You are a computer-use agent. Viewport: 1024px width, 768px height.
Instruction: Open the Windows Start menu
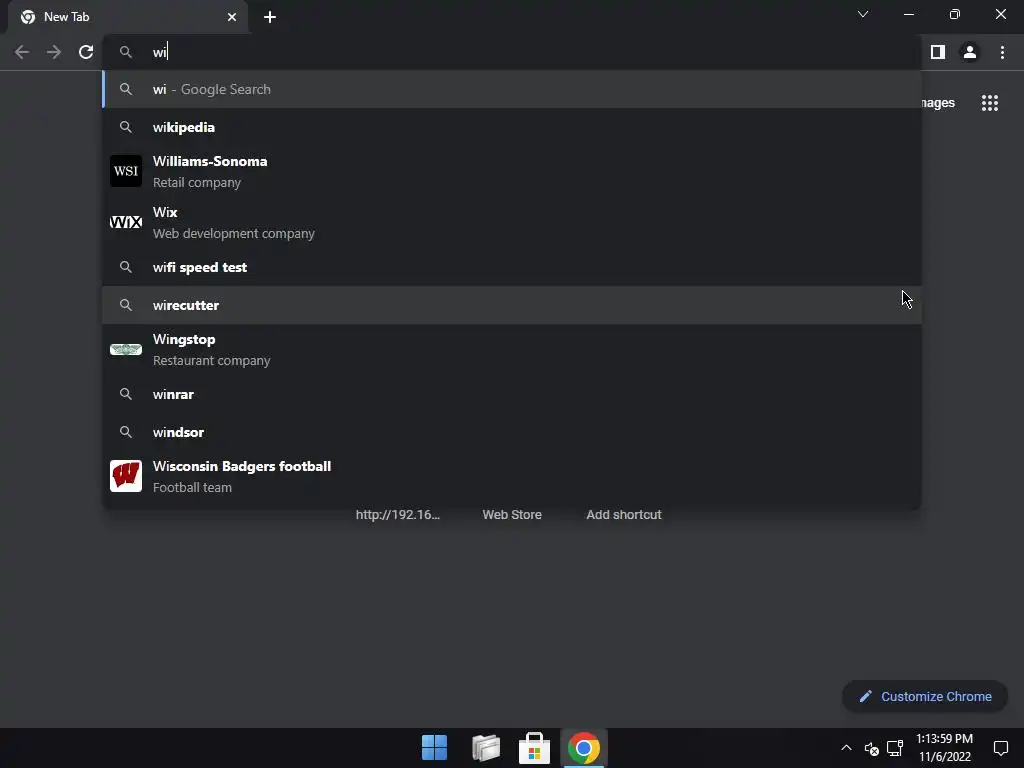pos(434,748)
